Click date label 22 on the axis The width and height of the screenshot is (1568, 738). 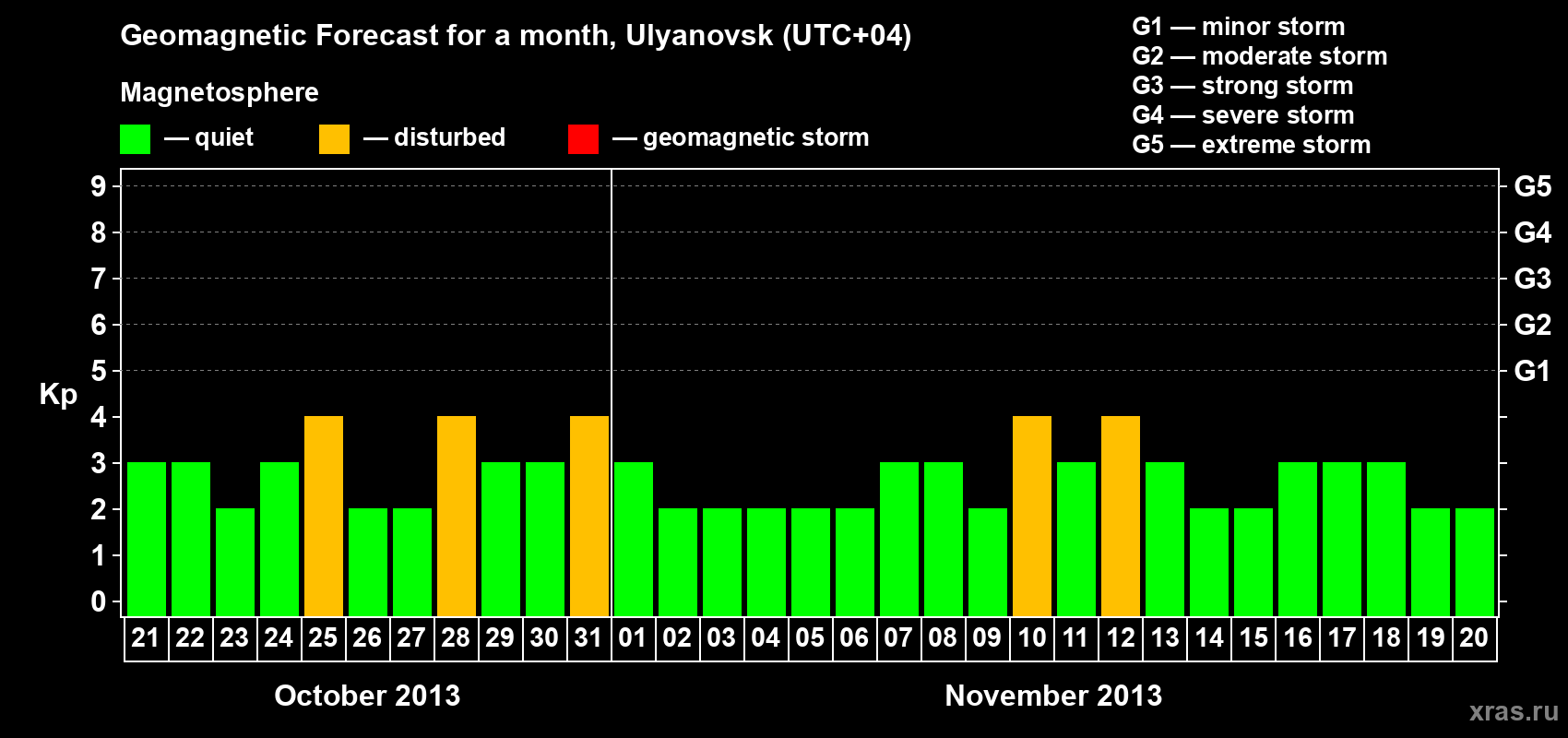tap(190, 637)
